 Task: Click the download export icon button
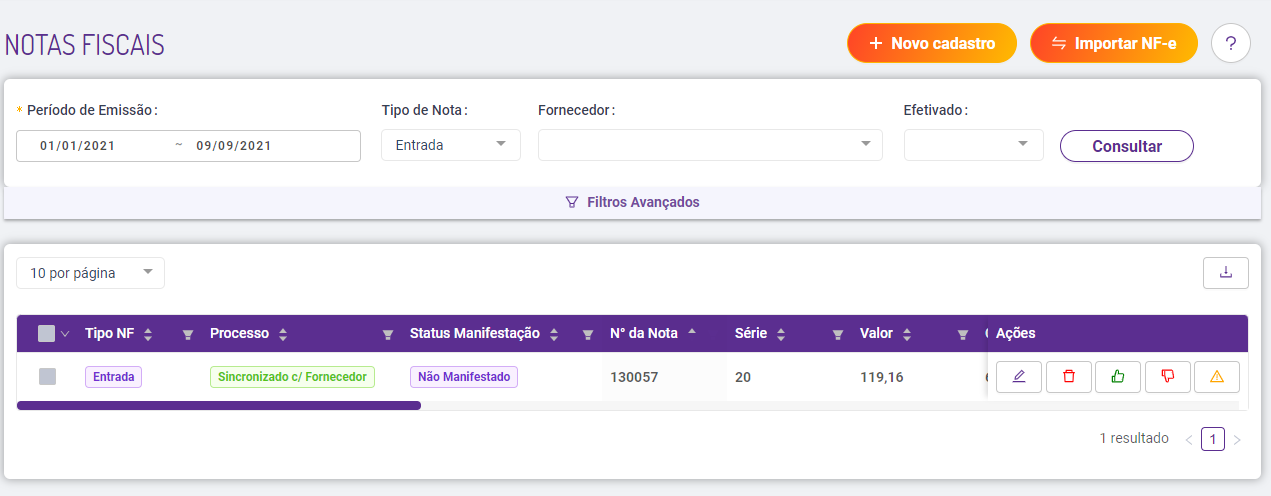pyautogui.click(x=1225, y=272)
